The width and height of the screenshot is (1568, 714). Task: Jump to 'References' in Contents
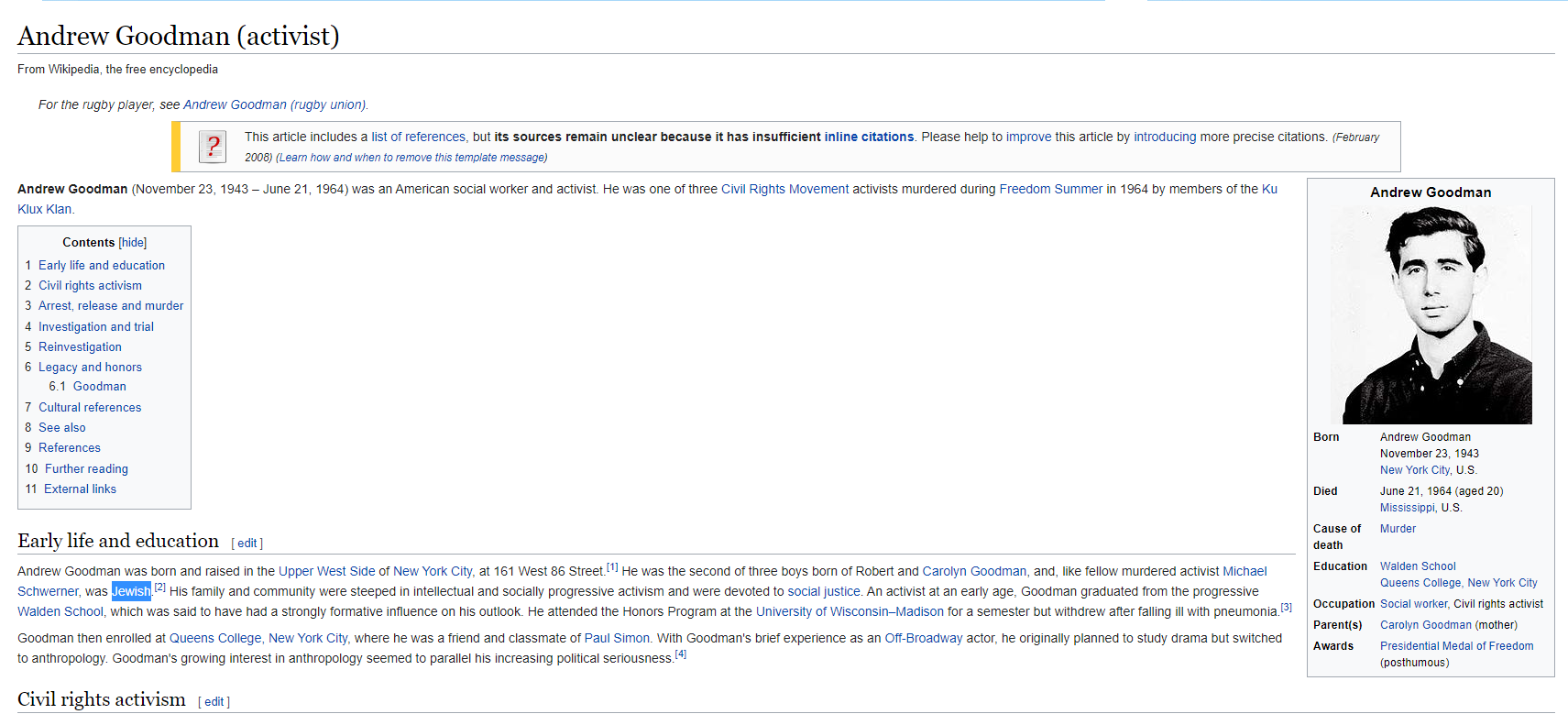[x=70, y=447]
